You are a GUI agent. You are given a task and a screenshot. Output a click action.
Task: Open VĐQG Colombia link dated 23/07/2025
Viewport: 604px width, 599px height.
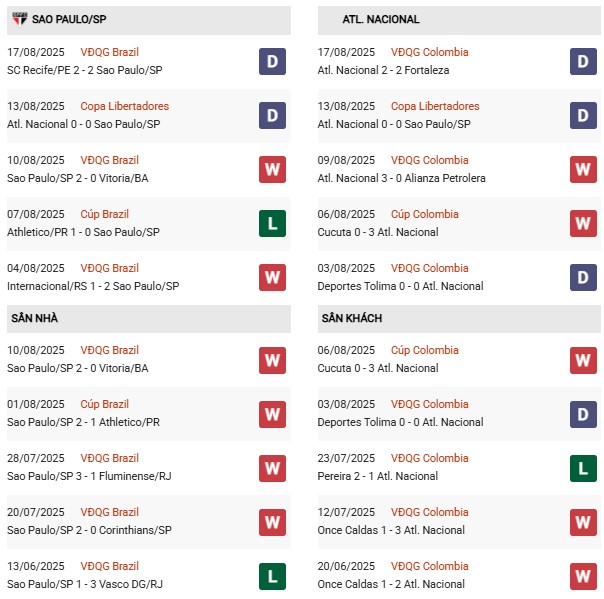click(x=429, y=458)
